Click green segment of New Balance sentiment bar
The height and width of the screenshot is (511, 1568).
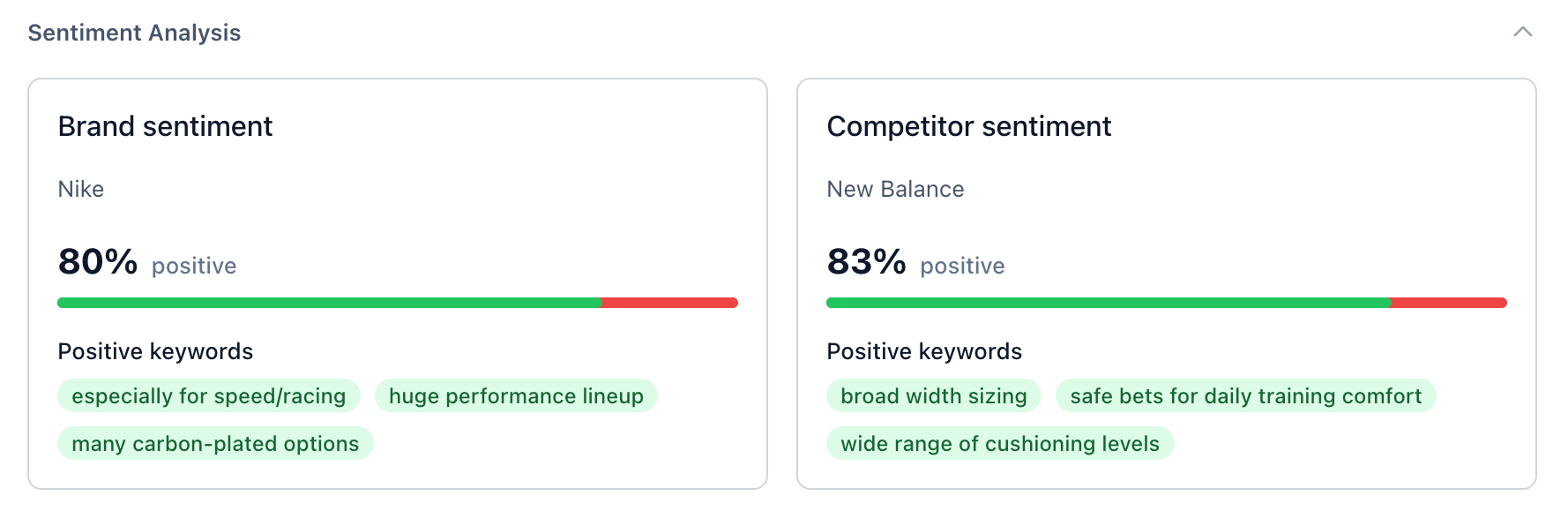[1109, 303]
